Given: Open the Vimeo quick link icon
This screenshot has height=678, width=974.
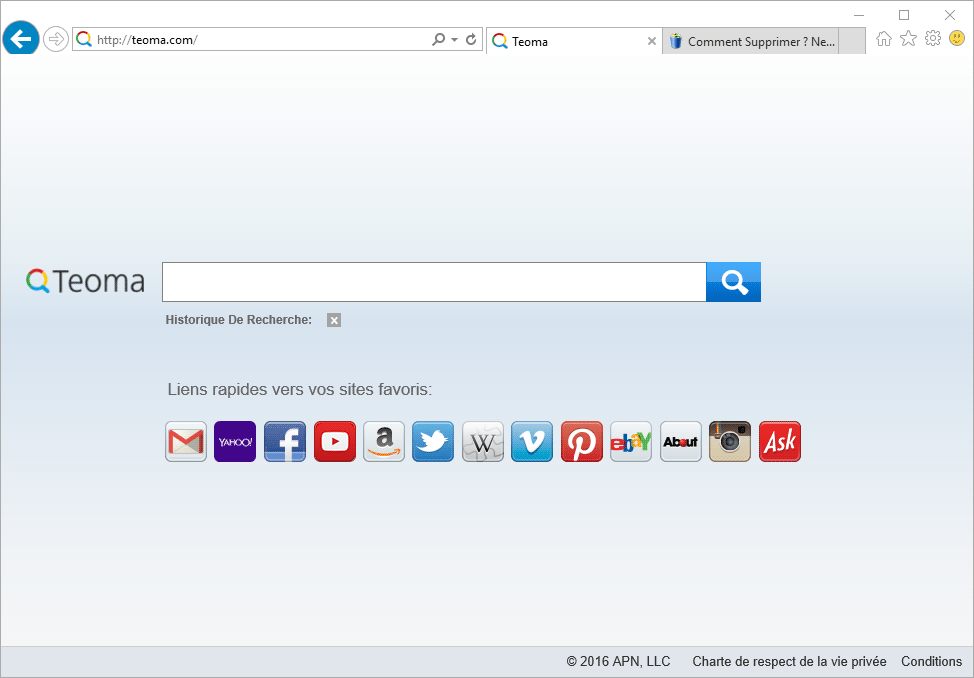Looking at the screenshot, I should pyautogui.click(x=532, y=441).
